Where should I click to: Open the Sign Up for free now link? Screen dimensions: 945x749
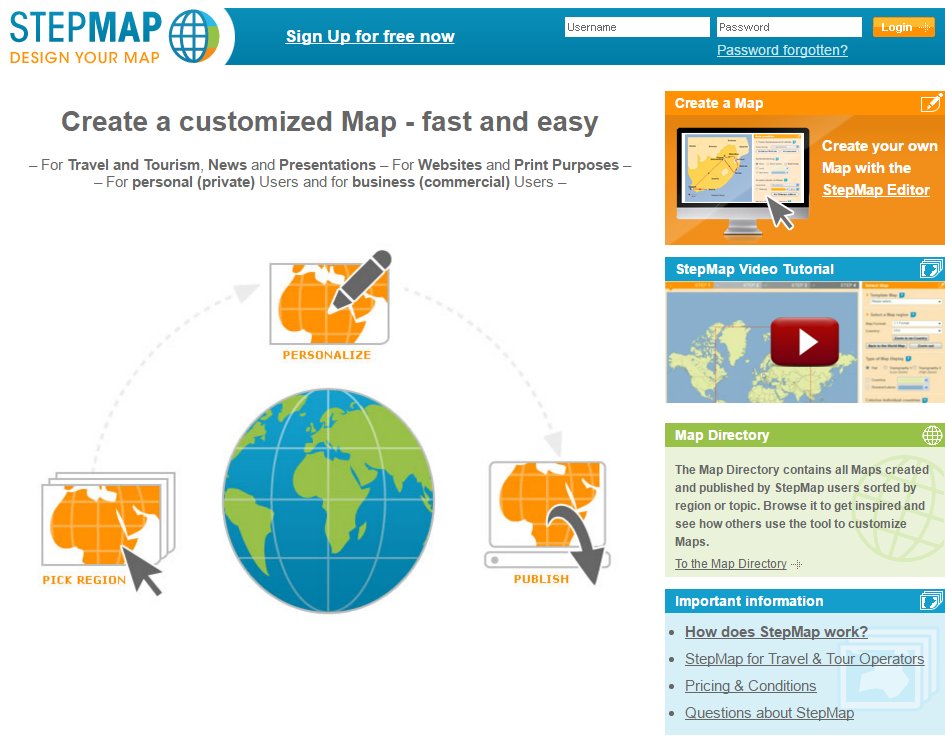(x=370, y=36)
